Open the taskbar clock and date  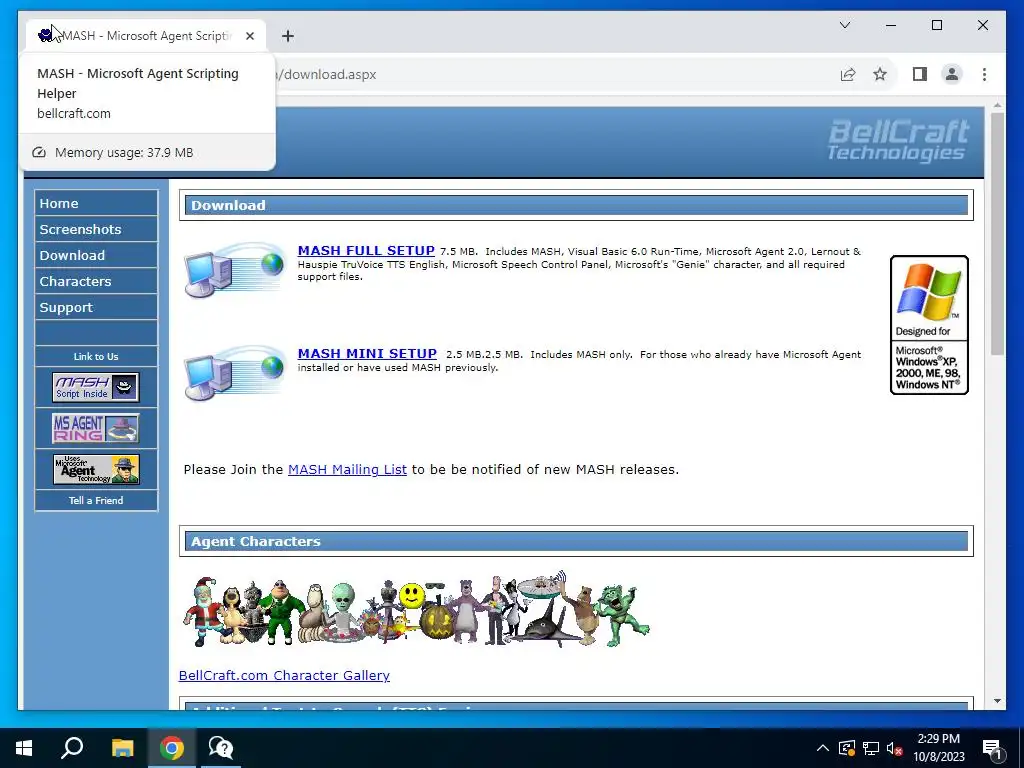pos(938,748)
